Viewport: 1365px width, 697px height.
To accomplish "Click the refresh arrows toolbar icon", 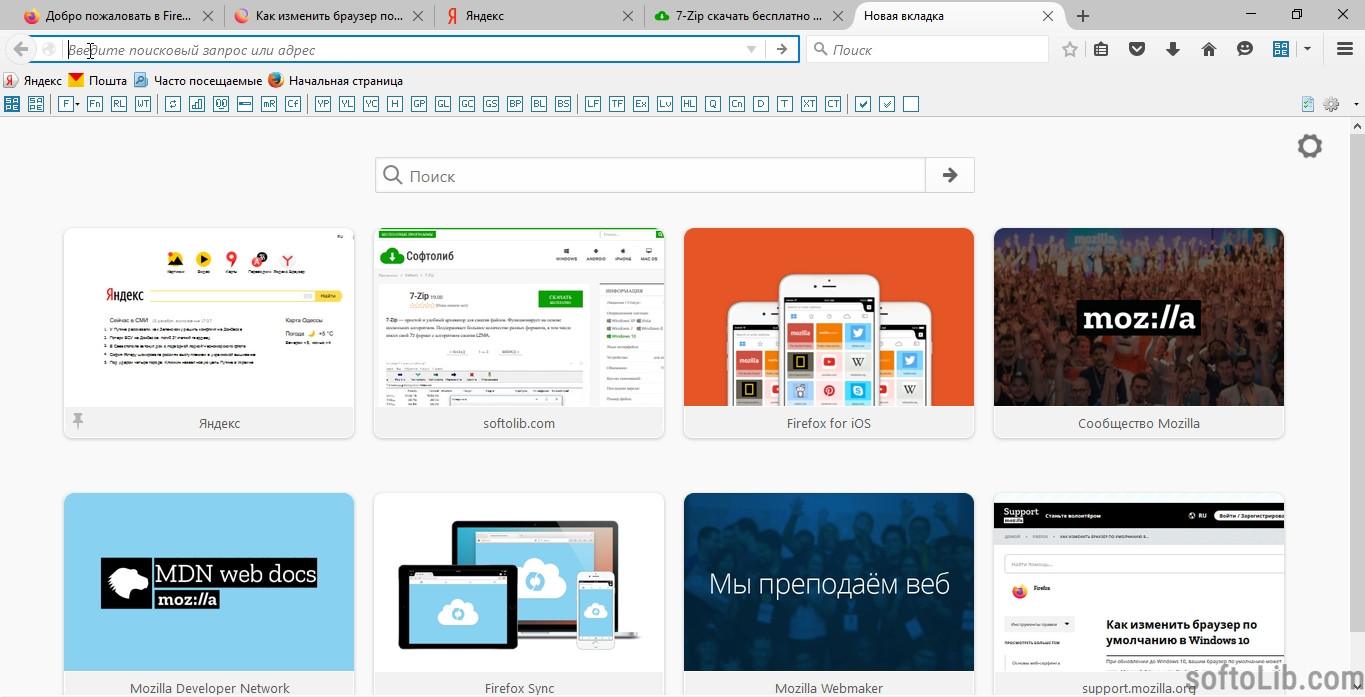I will coord(173,104).
